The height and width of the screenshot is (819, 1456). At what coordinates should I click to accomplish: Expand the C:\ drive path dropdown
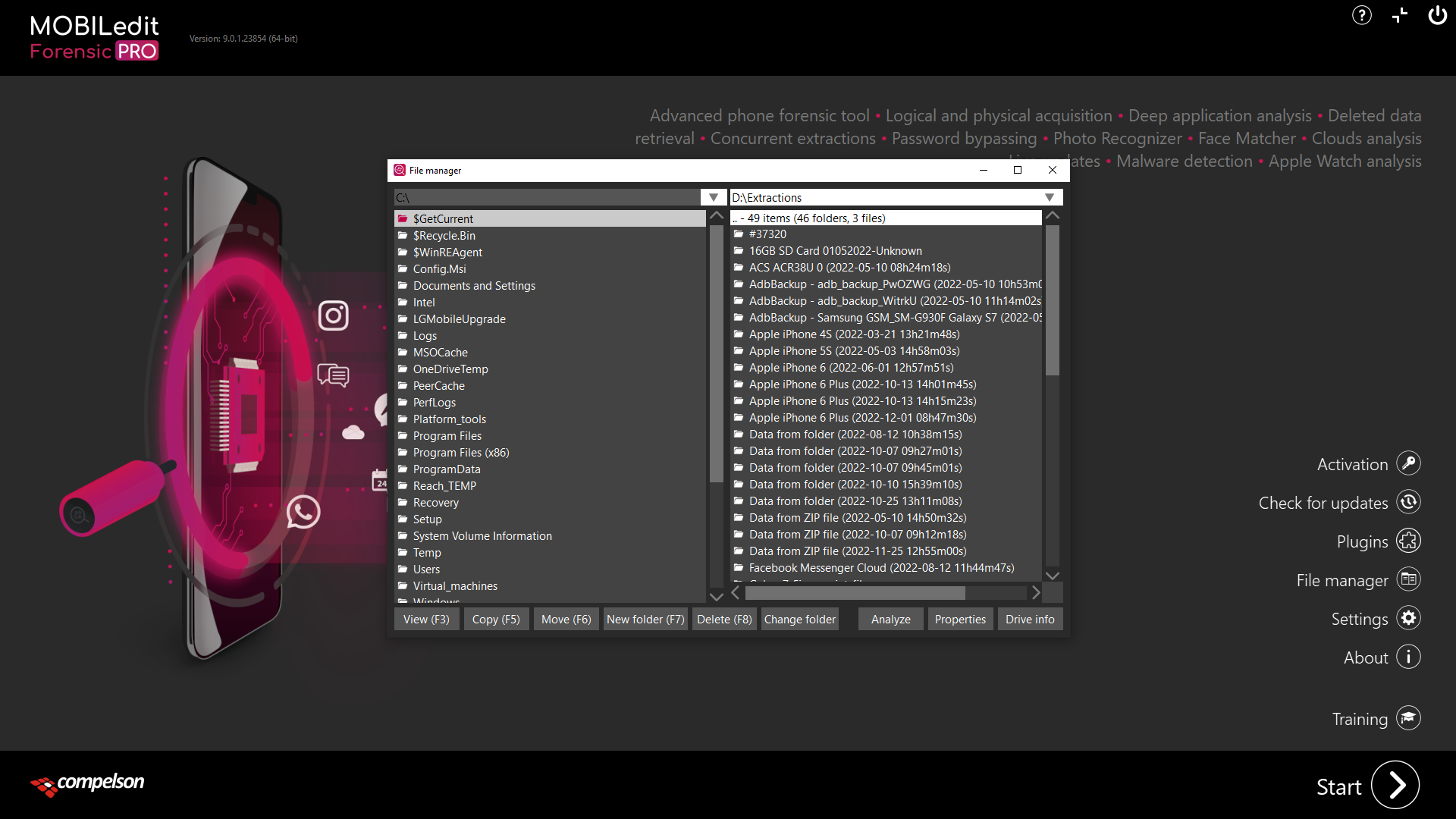point(713,197)
